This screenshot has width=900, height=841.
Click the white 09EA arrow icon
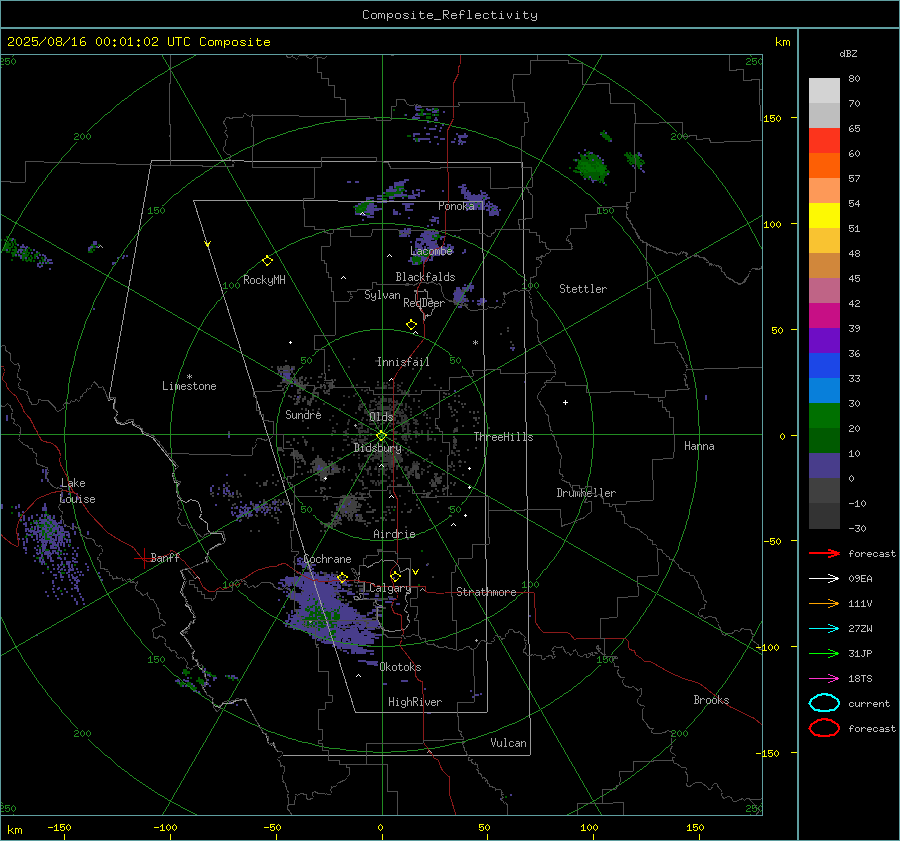point(824,579)
